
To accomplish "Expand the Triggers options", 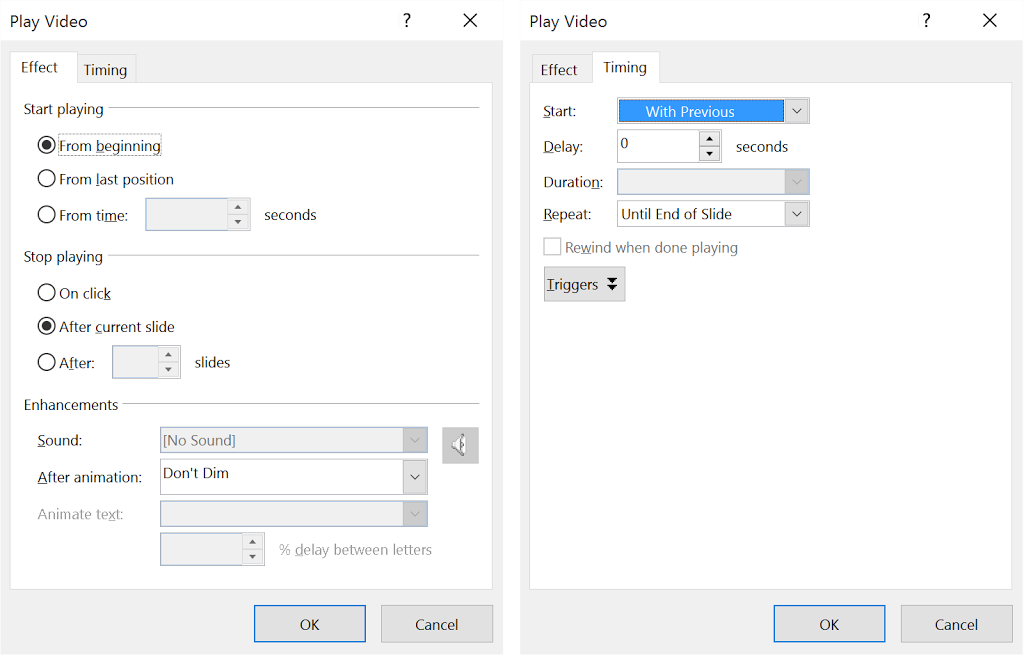I will pyautogui.click(x=584, y=284).
